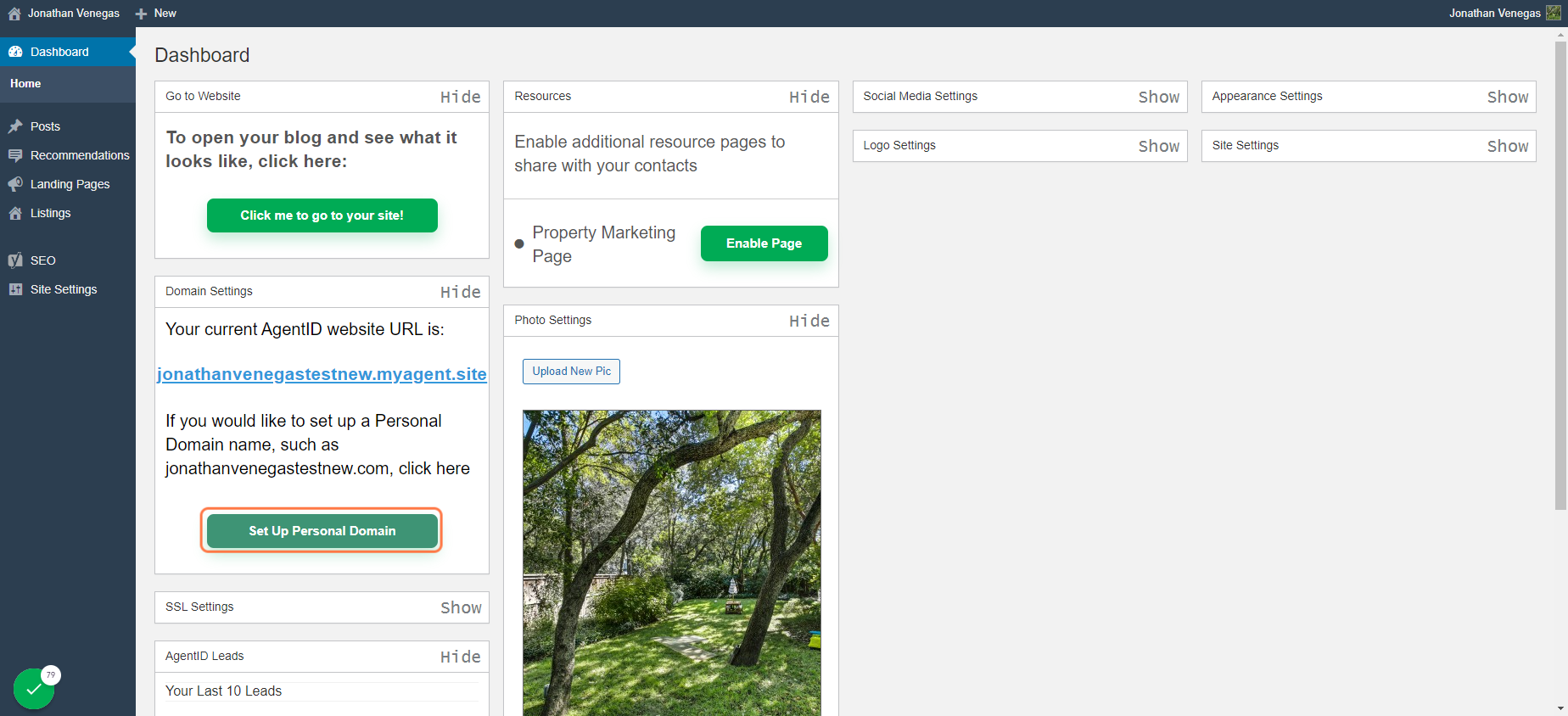The image size is (1568, 716).
Task: Open Landing Pages in sidebar
Action: (x=68, y=184)
